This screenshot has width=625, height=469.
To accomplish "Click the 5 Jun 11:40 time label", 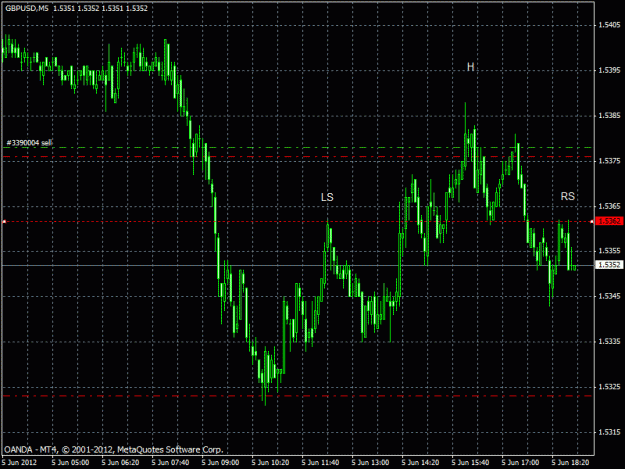I will click(320, 463).
